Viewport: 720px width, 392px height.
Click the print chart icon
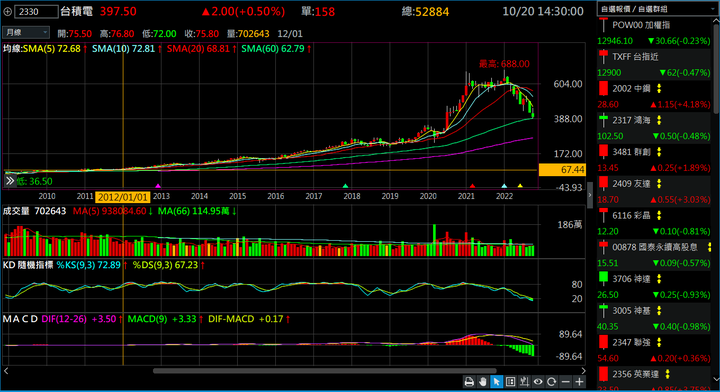pos(469,381)
